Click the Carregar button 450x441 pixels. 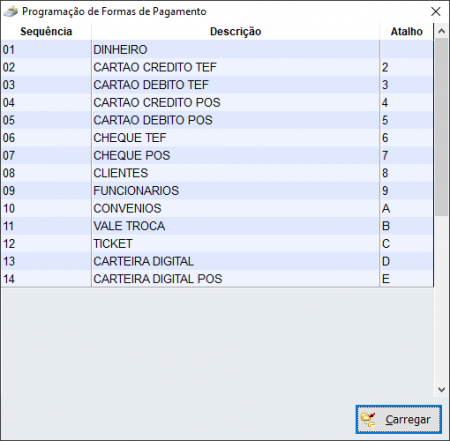(398, 419)
